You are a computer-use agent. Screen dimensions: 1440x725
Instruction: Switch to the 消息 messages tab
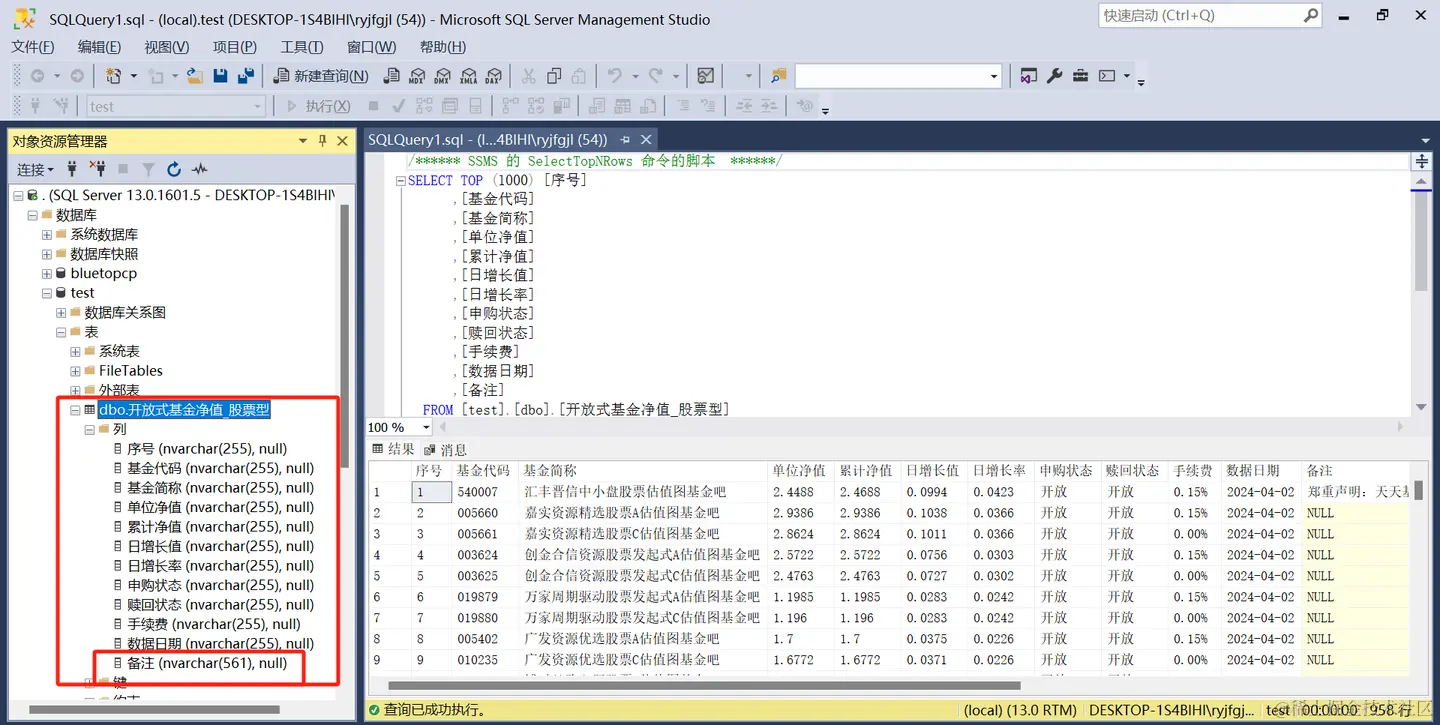(445, 450)
